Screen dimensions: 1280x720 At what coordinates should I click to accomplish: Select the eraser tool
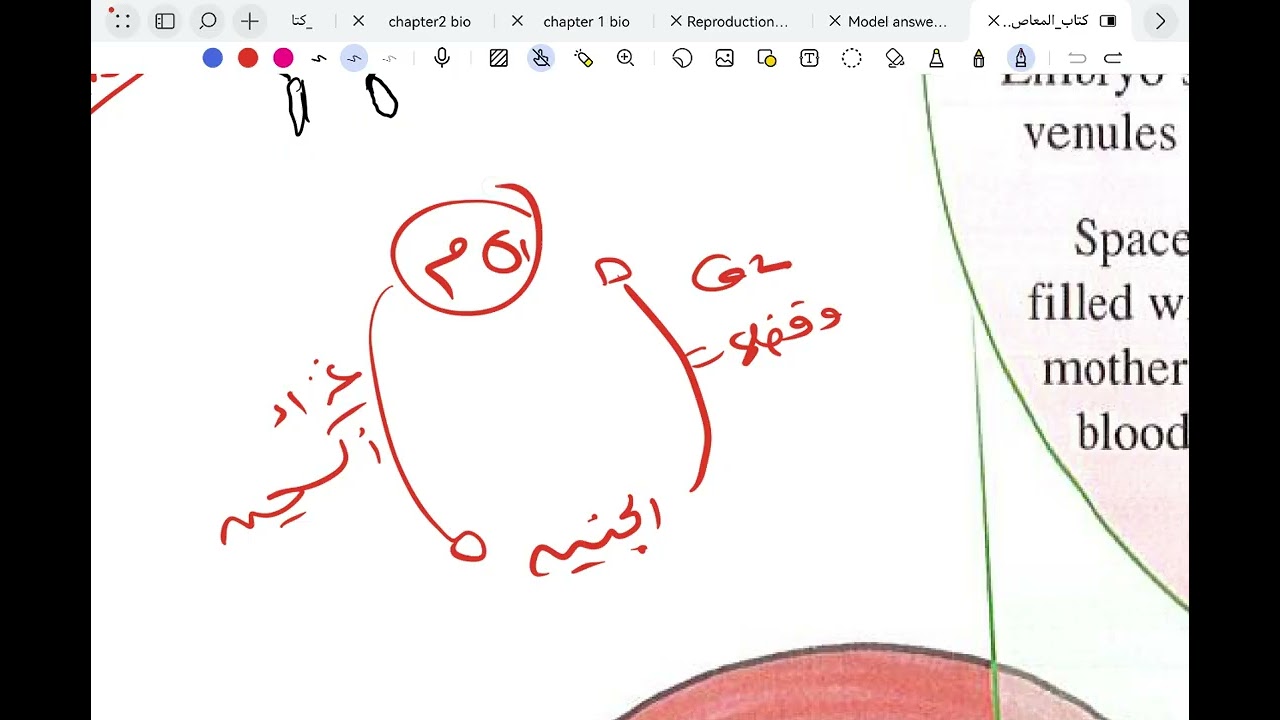click(895, 58)
